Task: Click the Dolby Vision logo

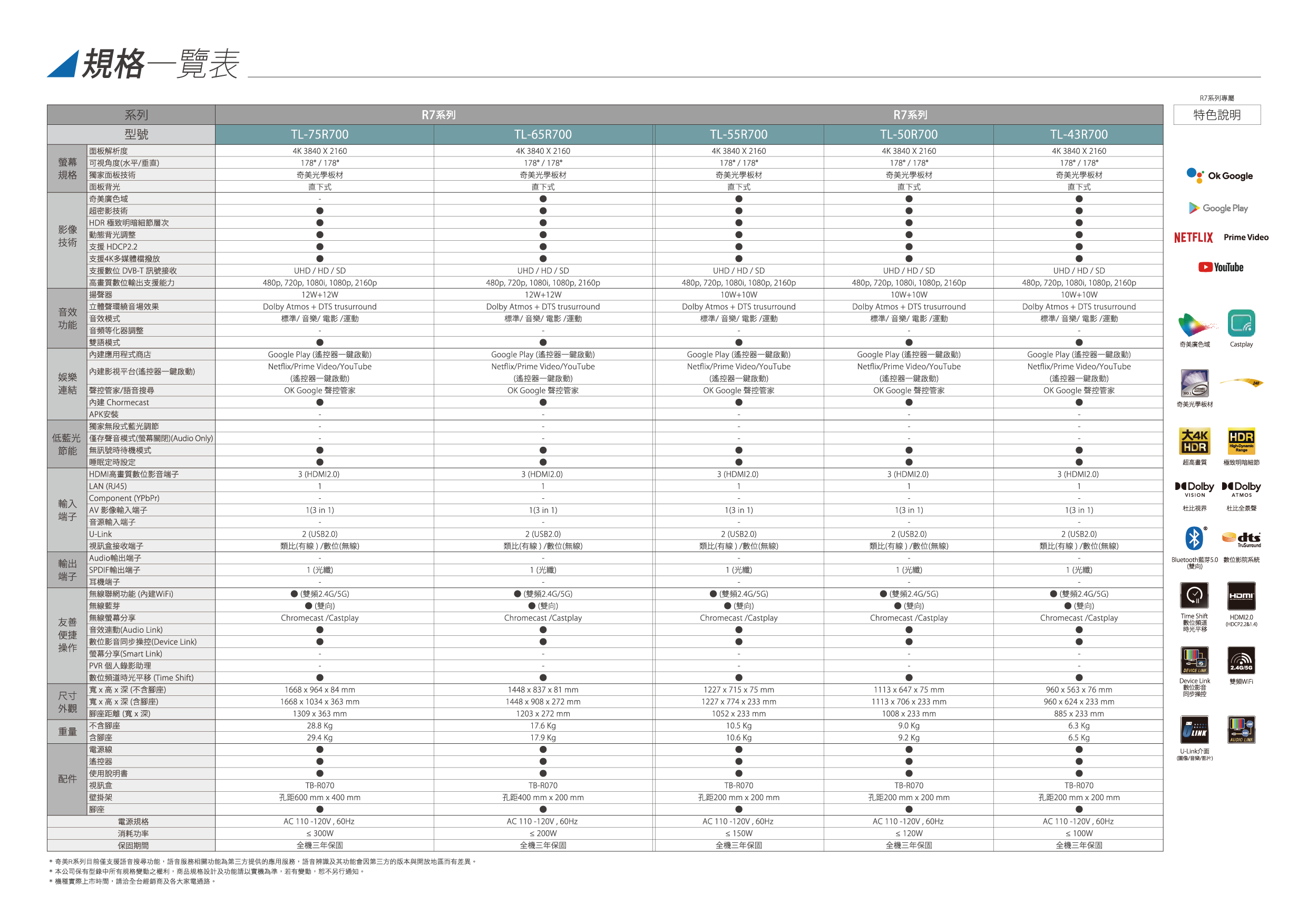Action: (x=1194, y=488)
